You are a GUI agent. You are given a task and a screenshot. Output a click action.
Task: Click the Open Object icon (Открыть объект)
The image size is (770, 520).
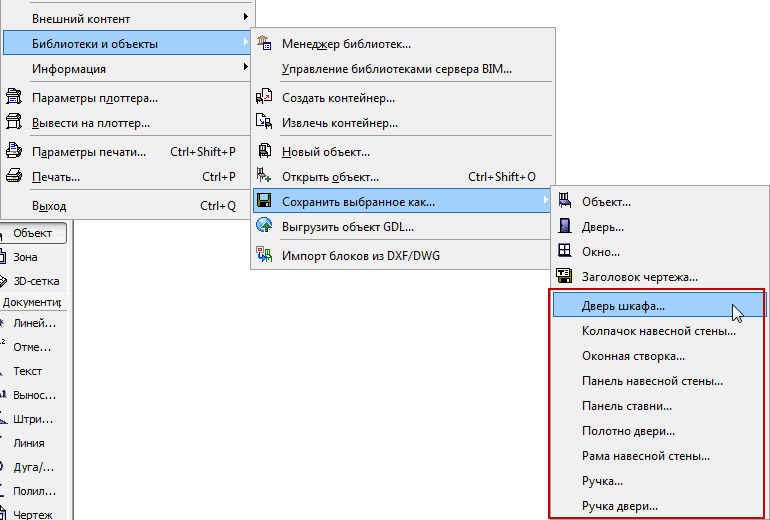point(264,176)
